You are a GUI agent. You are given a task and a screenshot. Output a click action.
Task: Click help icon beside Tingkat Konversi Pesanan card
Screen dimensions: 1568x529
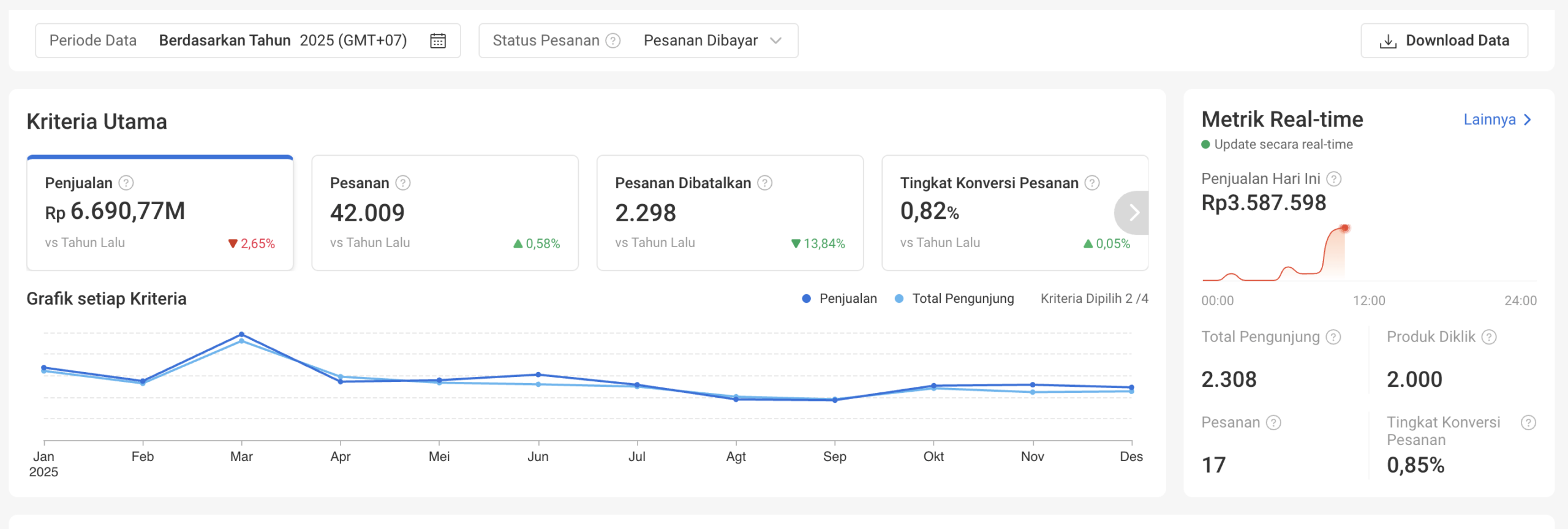pos(1092,183)
